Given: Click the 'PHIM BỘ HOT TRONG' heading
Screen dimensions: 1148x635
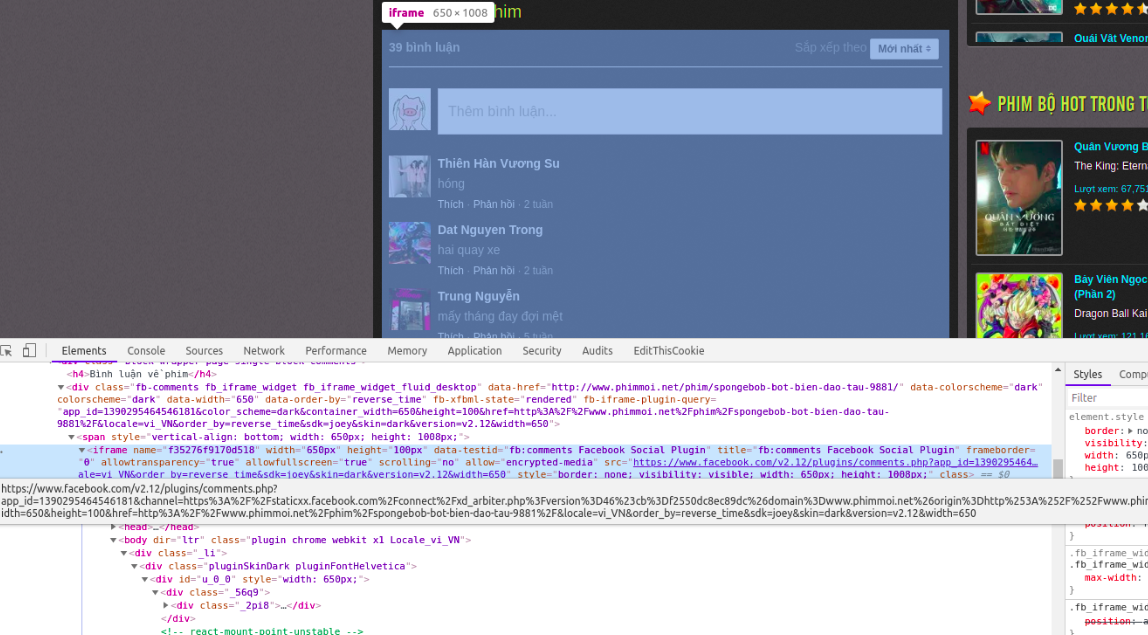Looking at the screenshot, I should (x=1073, y=104).
